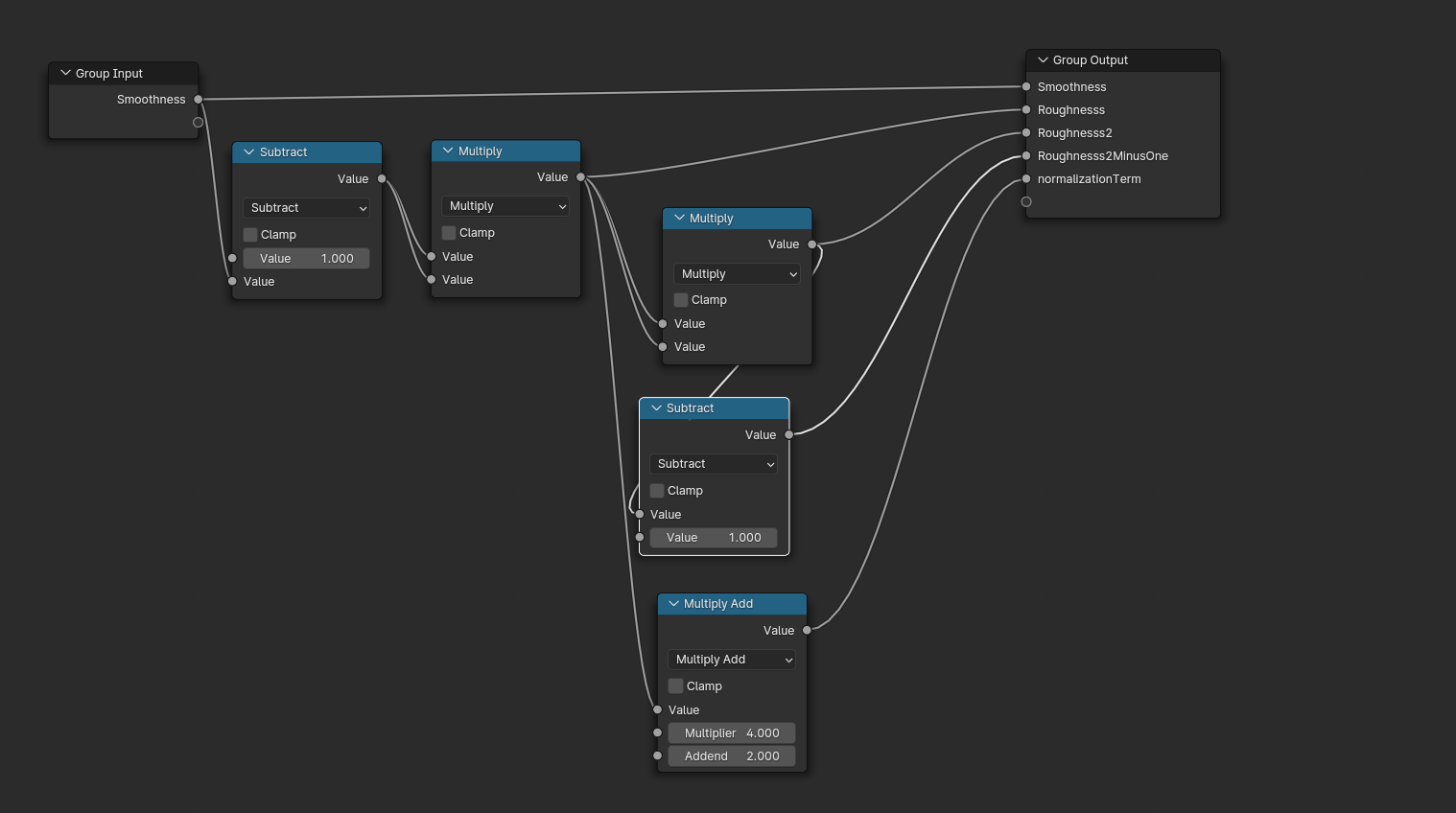1456x813 pixels.
Task: Enable Clamp in the Multiply Add node
Action: point(676,686)
